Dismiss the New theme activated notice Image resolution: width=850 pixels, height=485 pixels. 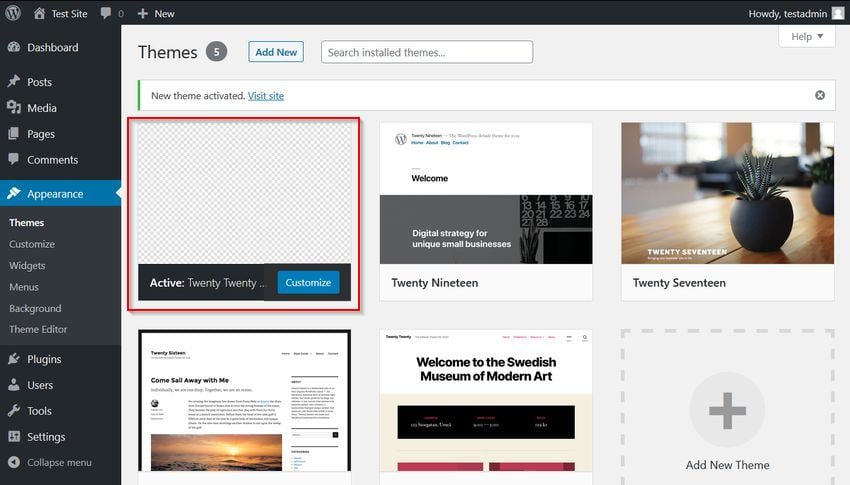(820, 95)
